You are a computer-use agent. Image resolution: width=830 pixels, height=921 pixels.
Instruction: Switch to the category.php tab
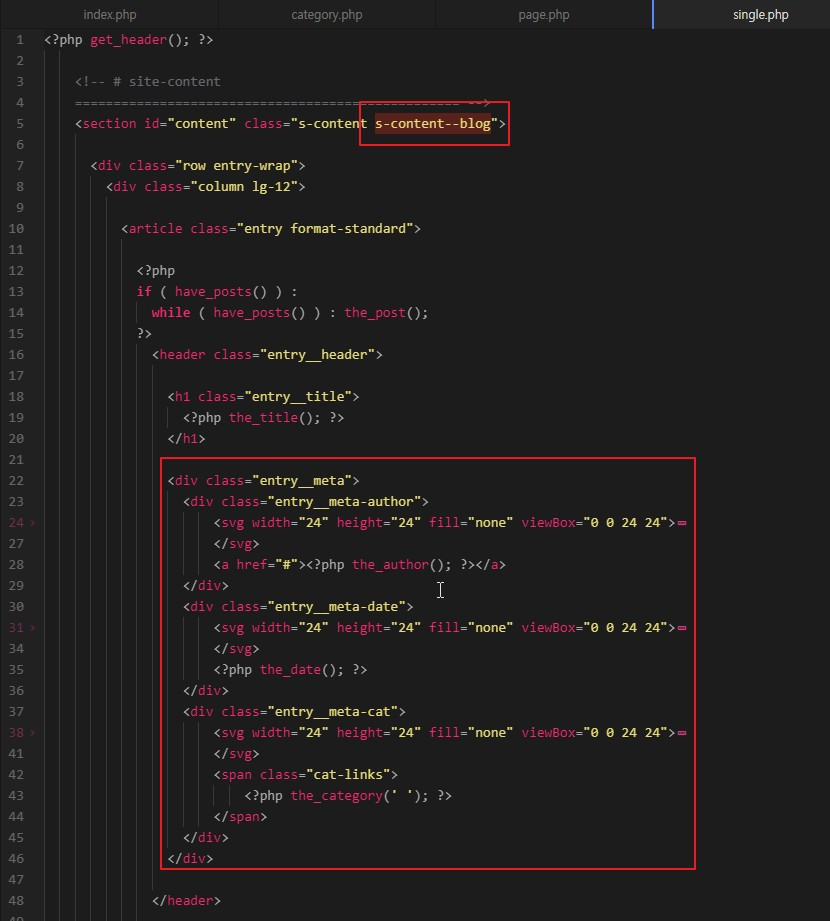click(x=327, y=15)
